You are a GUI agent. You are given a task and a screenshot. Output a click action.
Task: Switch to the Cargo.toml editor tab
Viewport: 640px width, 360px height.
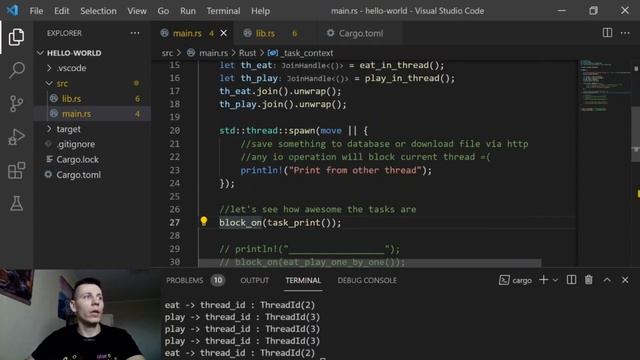point(361,33)
